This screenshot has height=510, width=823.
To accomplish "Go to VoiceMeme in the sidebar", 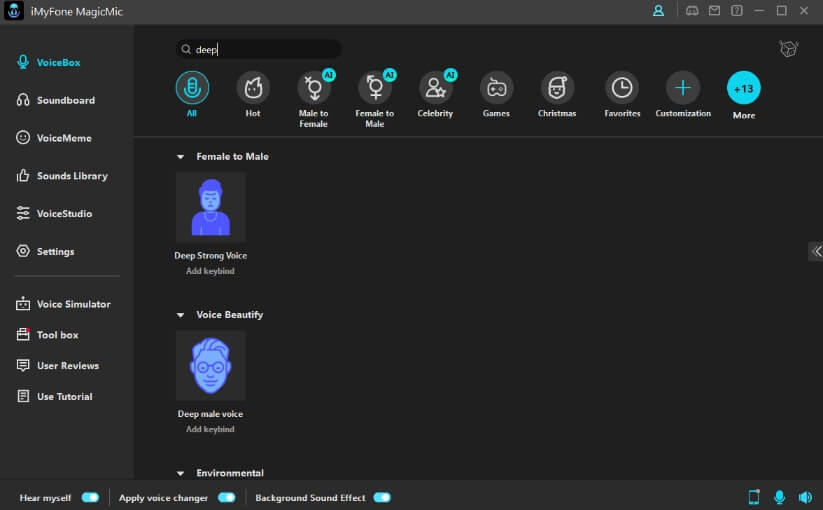I will (x=54, y=138).
